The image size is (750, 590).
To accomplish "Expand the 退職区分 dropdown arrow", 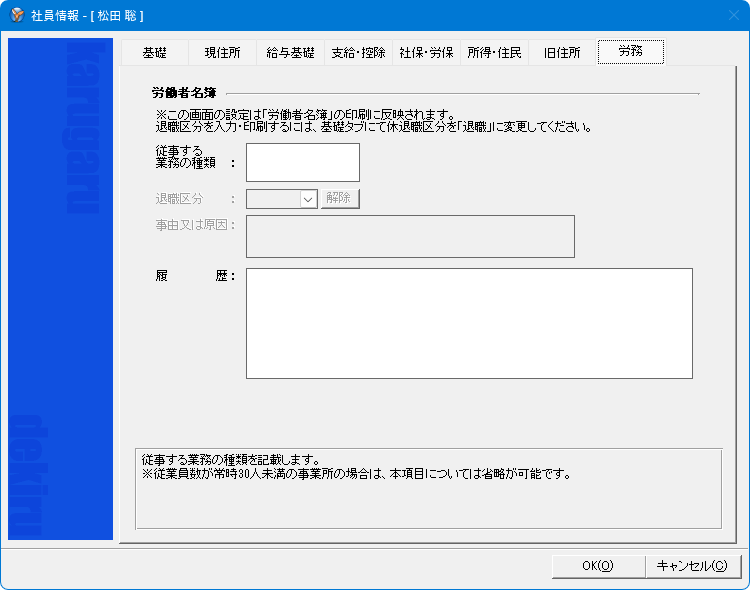I will (308, 199).
